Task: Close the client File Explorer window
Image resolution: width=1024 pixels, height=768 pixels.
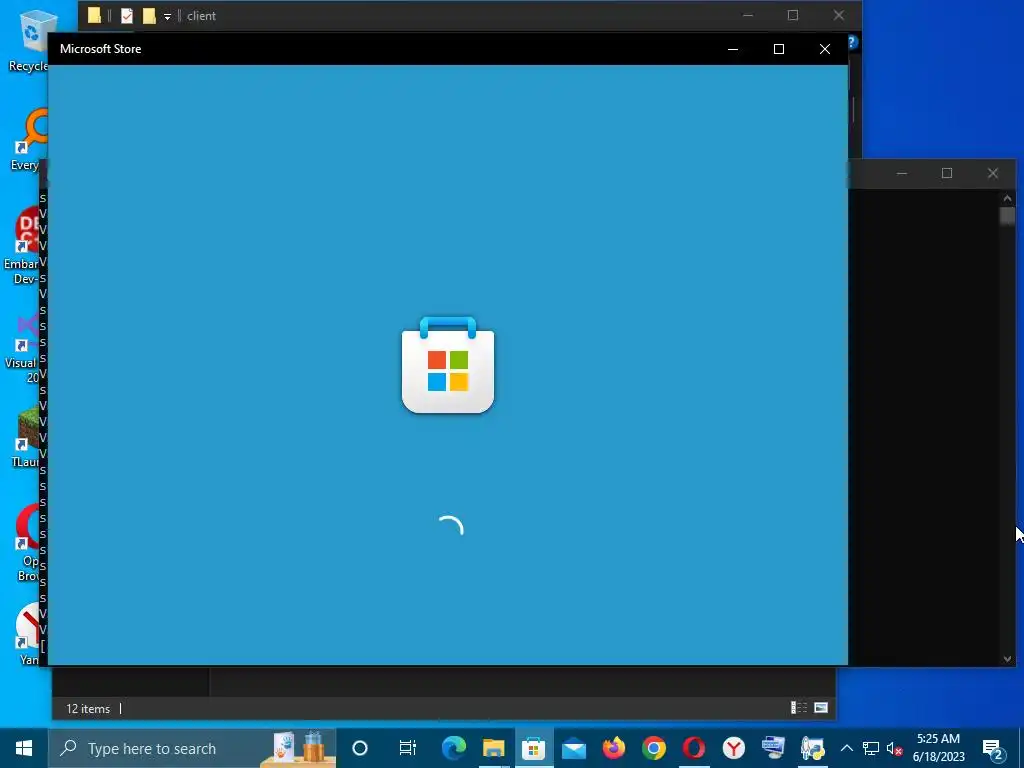Action: pos(839,15)
